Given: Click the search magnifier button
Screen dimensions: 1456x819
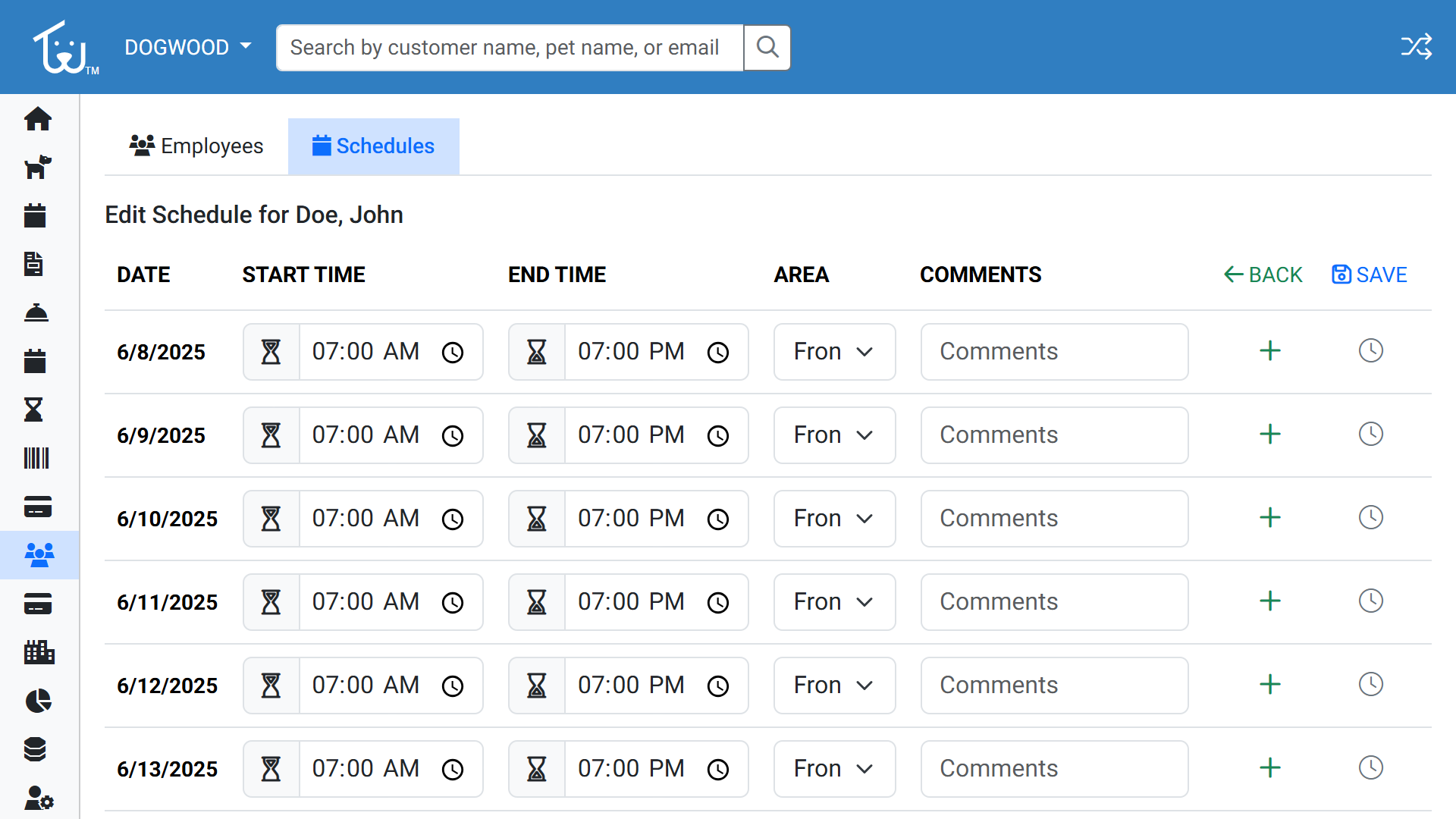Looking at the screenshot, I should [x=767, y=48].
